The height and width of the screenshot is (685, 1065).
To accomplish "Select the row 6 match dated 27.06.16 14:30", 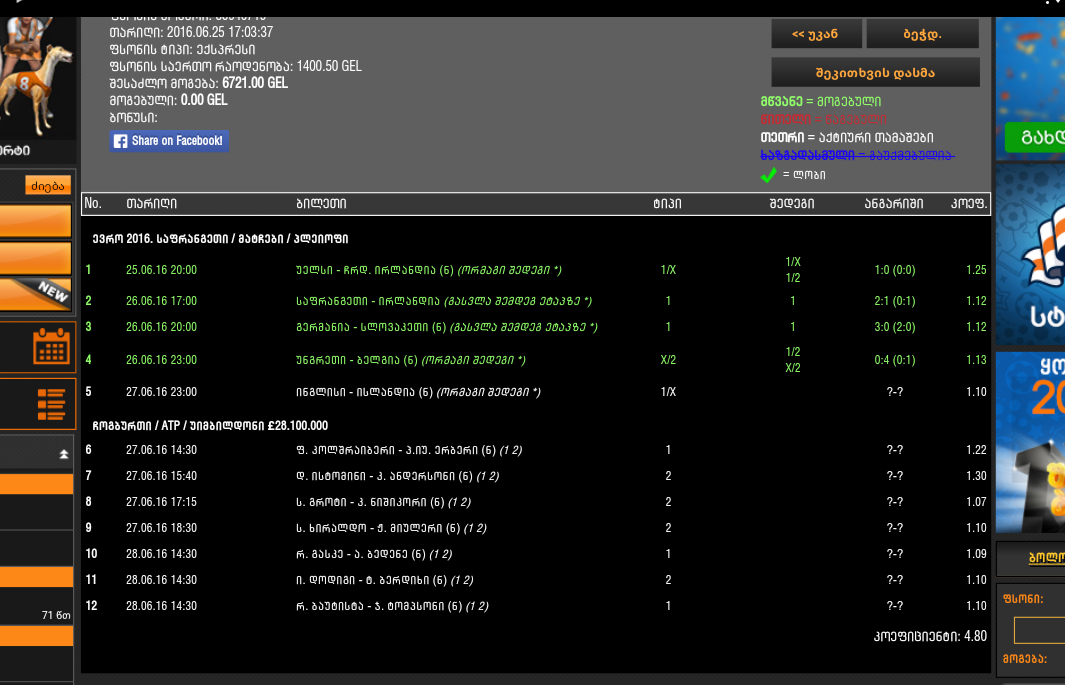I will pyautogui.click(x=537, y=449).
